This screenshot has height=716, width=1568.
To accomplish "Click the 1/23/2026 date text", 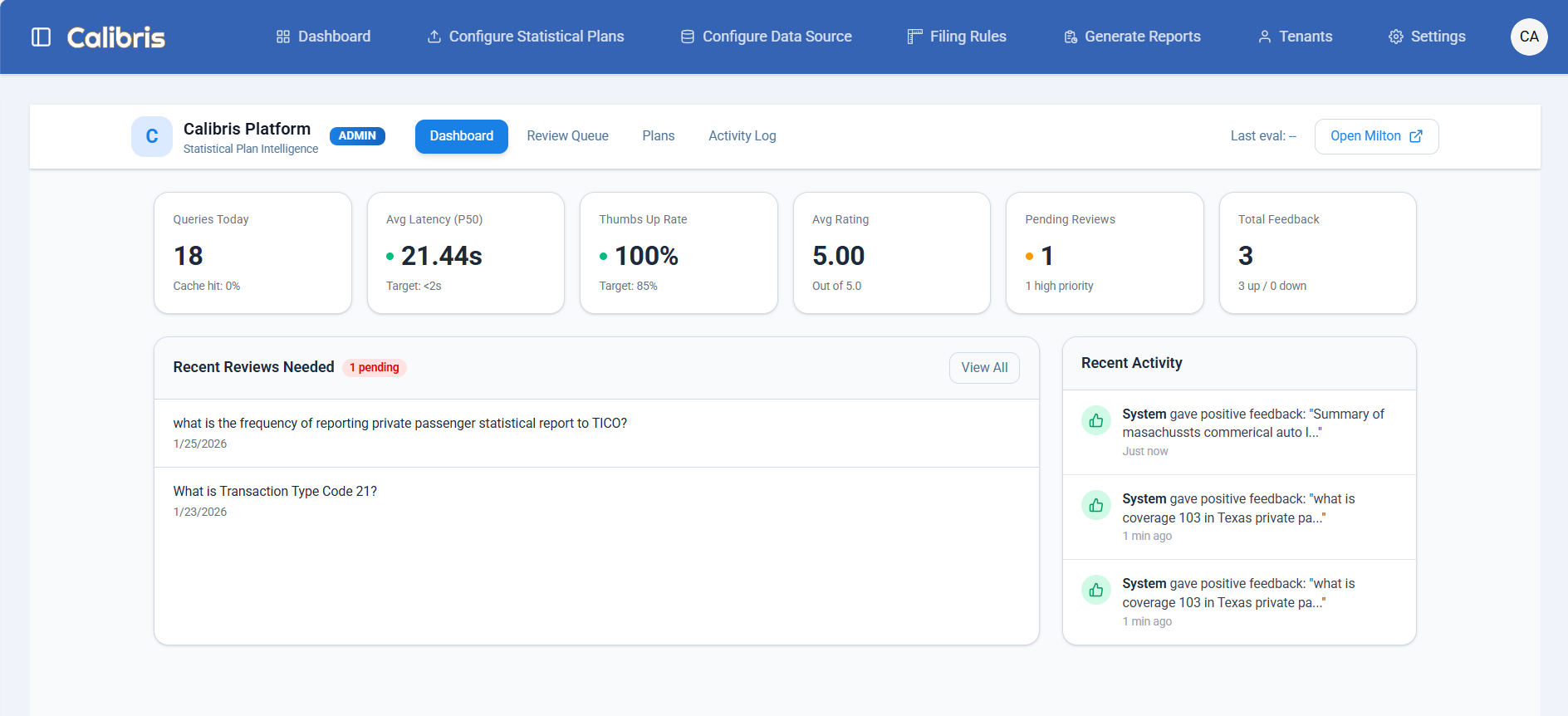I will 200,512.
